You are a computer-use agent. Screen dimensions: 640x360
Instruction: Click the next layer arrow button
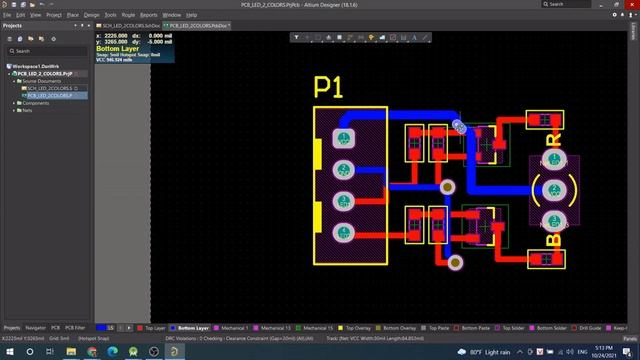(129, 328)
